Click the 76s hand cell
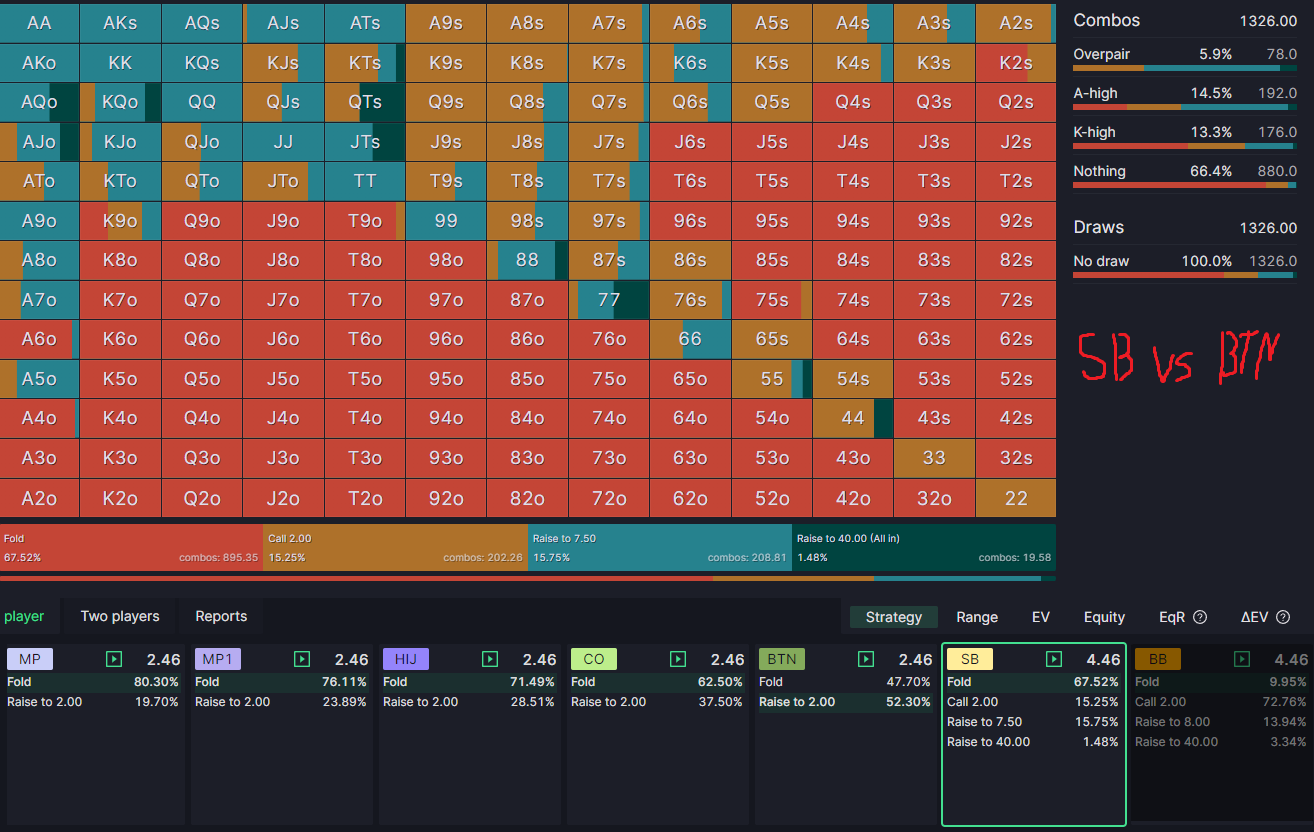The height and width of the screenshot is (832, 1314). point(690,300)
